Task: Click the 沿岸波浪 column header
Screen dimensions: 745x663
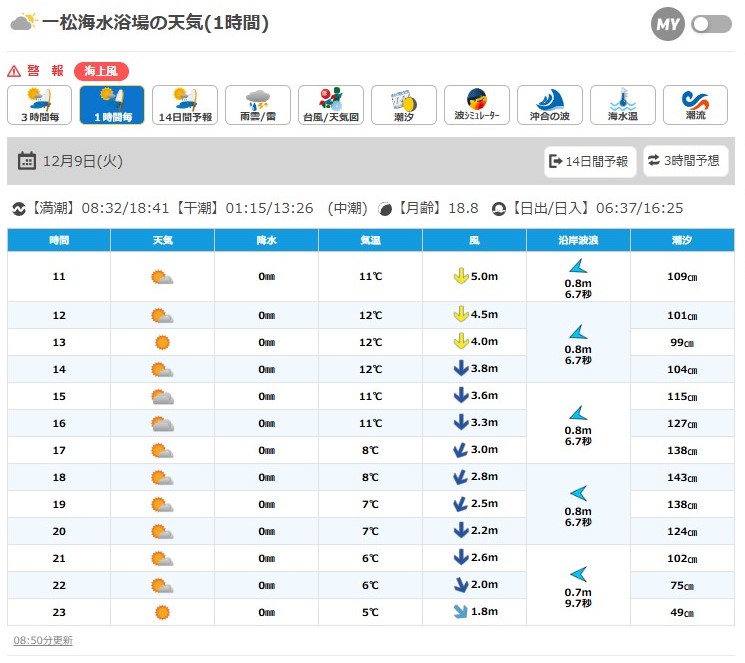Action: (578, 240)
